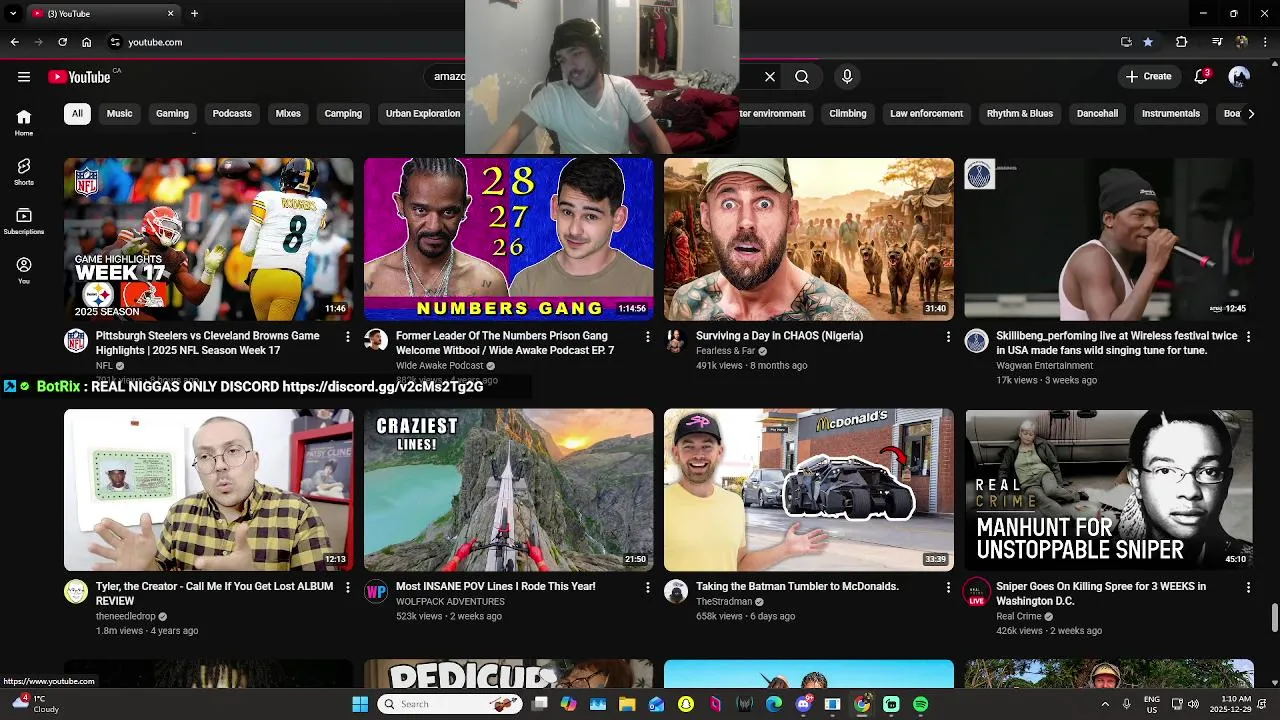Open the You section in the sidebar
Image resolution: width=1280 pixels, height=720 pixels.
coord(24,270)
